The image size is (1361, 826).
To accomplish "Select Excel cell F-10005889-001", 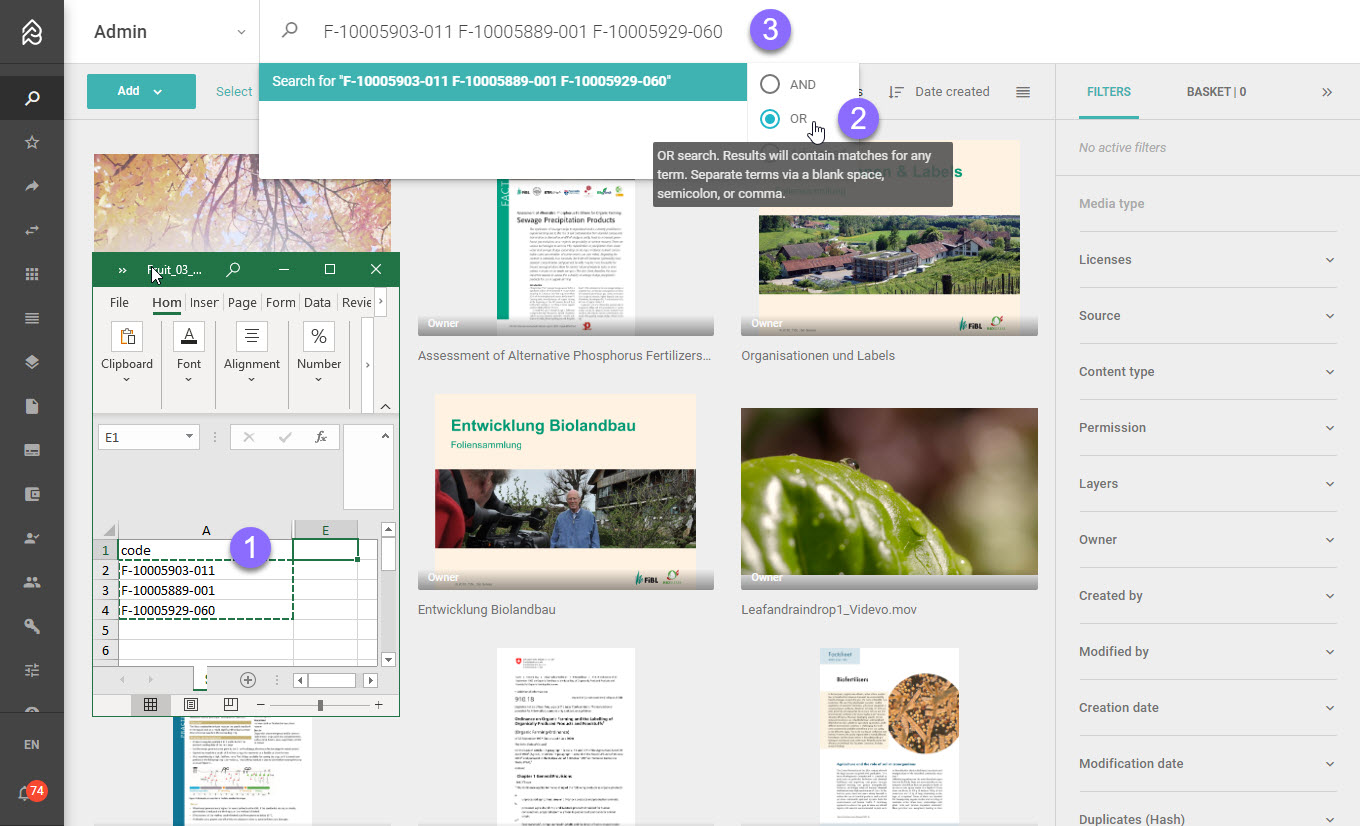I will 205,590.
